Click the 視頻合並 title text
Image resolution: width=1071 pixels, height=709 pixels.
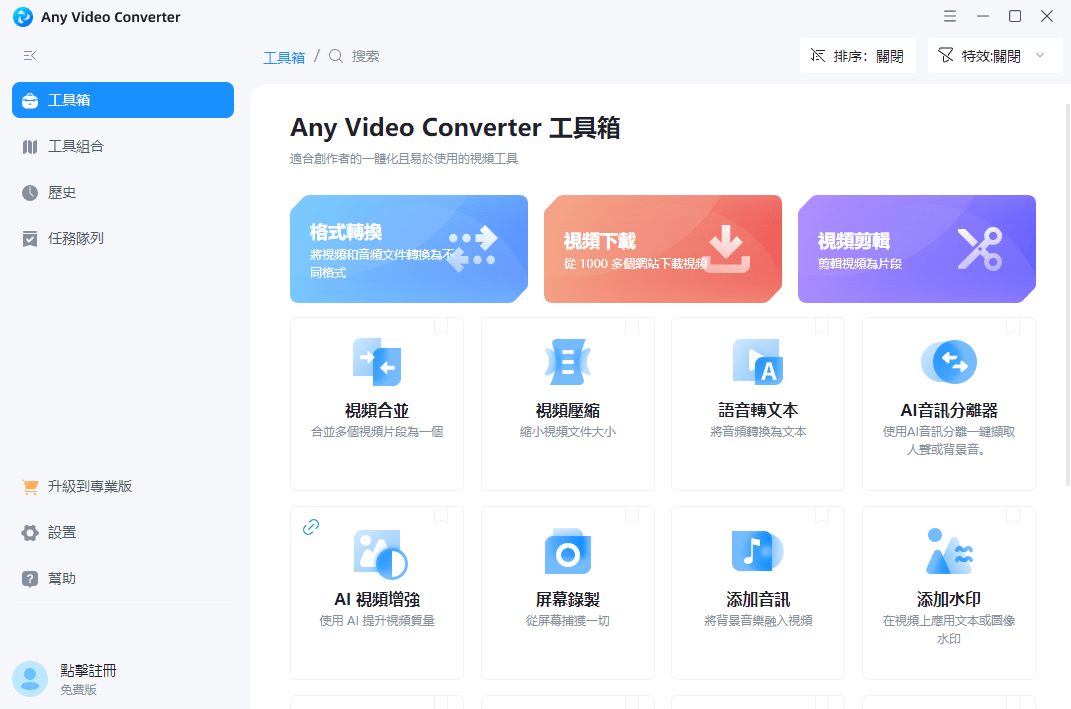[377, 411]
